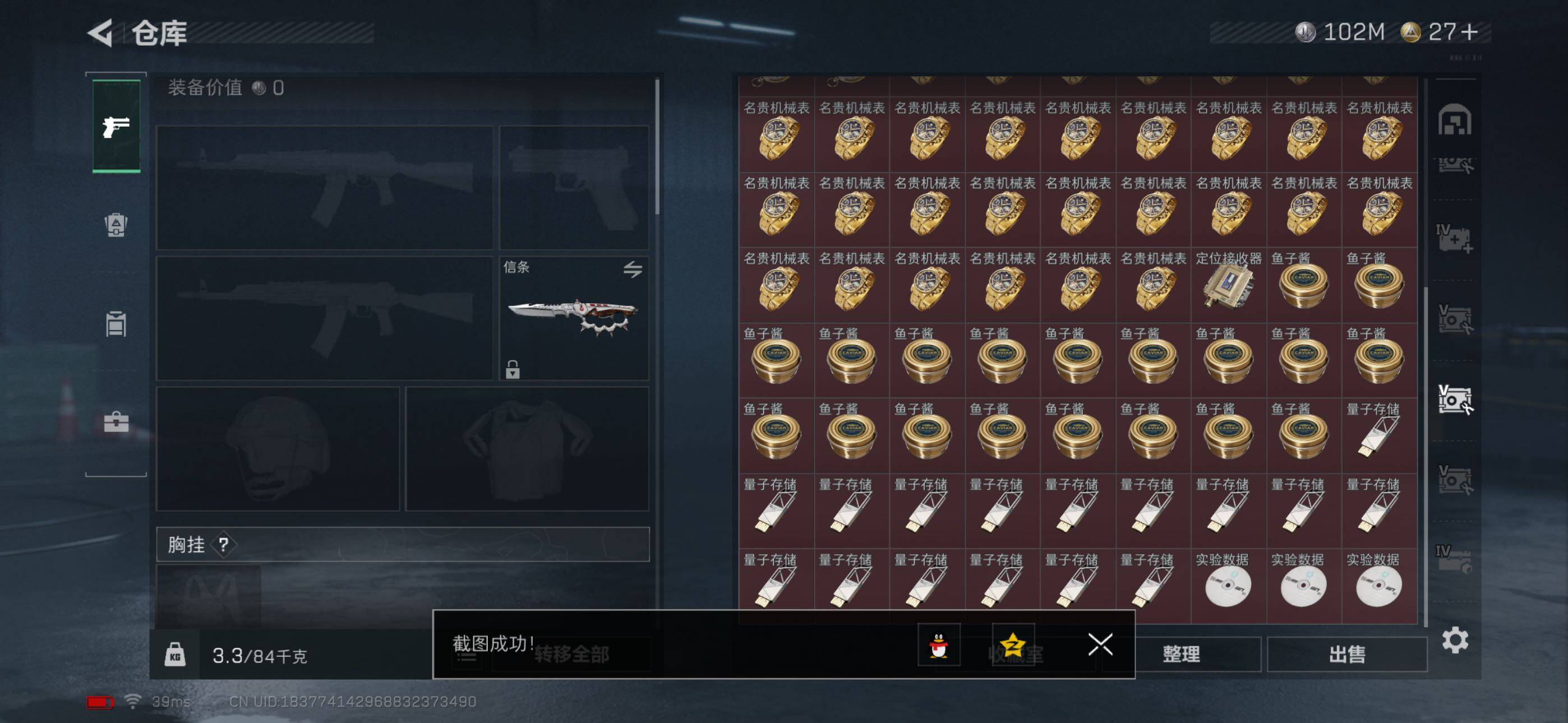Select the 定位接收器 item in warehouse

[1228, 285]
